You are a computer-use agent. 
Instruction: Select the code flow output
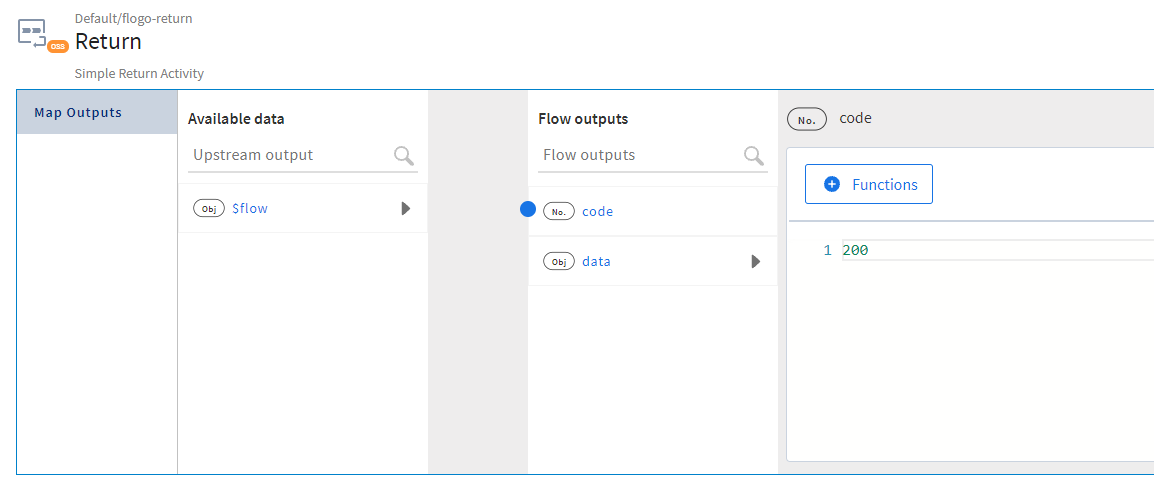pos(597,212)
